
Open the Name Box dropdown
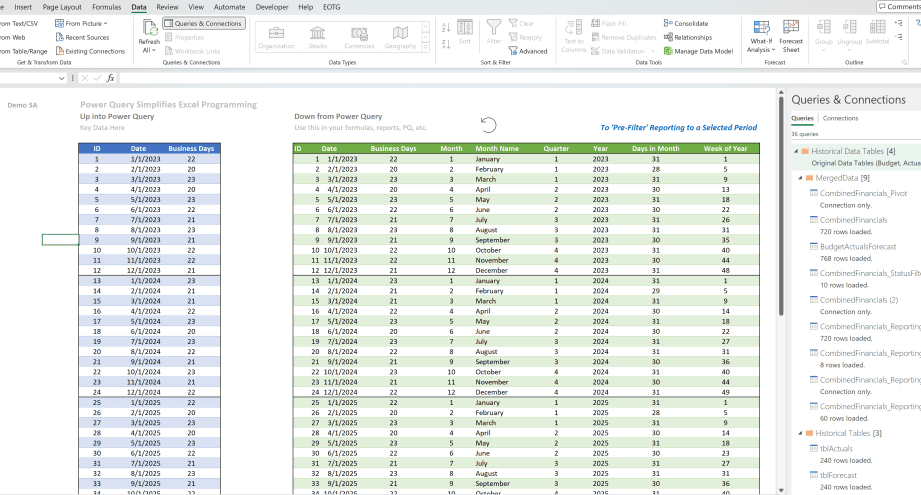click(62, 78)
